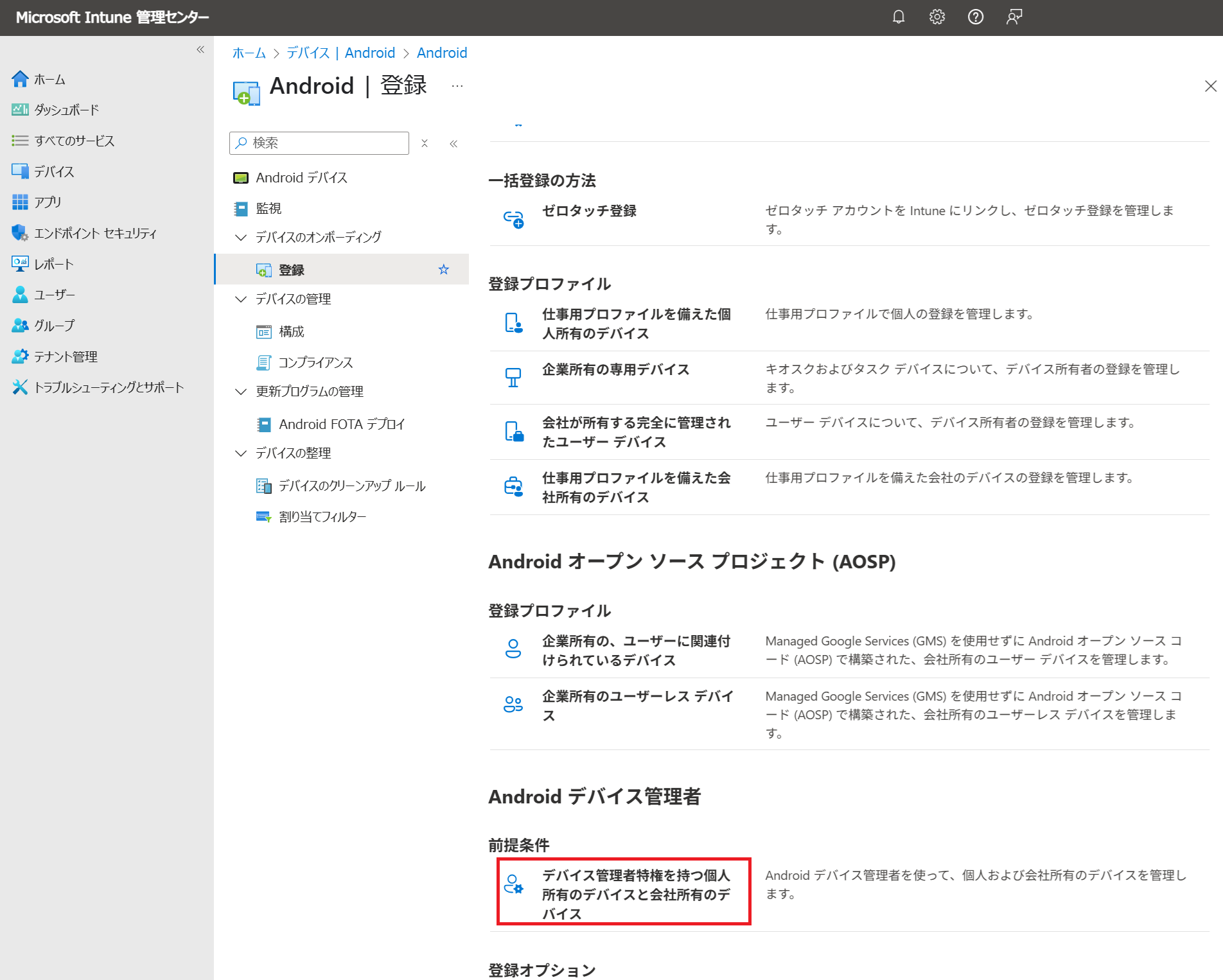The width and height of the screenshot is (1223, 980).
Task: Go to デバイス | Android breadcrumb
Action: [340, 53]
